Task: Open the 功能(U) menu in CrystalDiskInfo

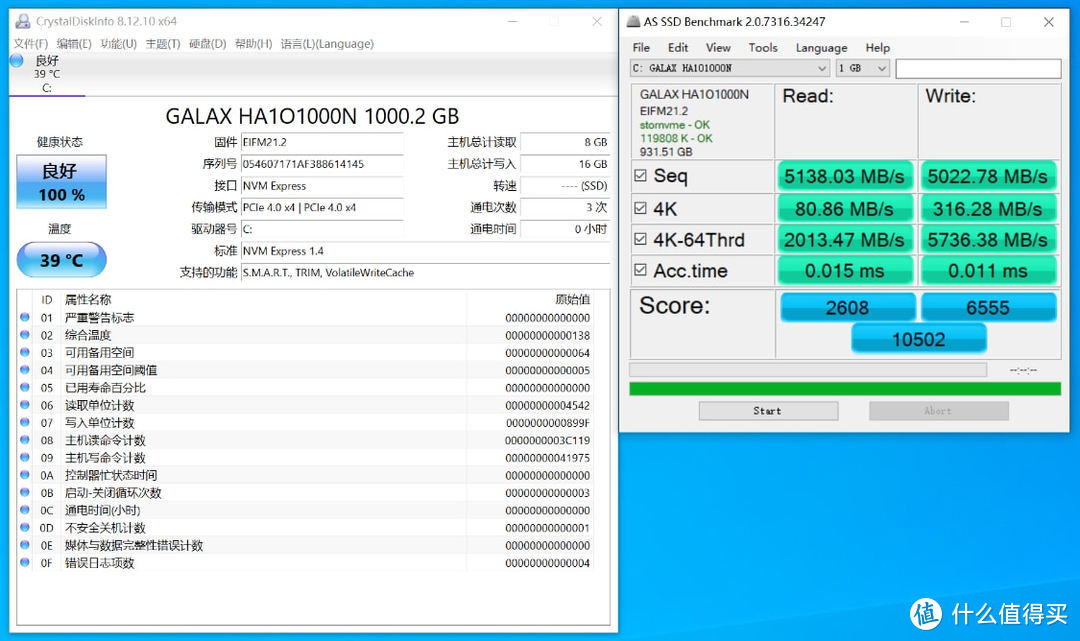Action: click(x=118, y=44)
